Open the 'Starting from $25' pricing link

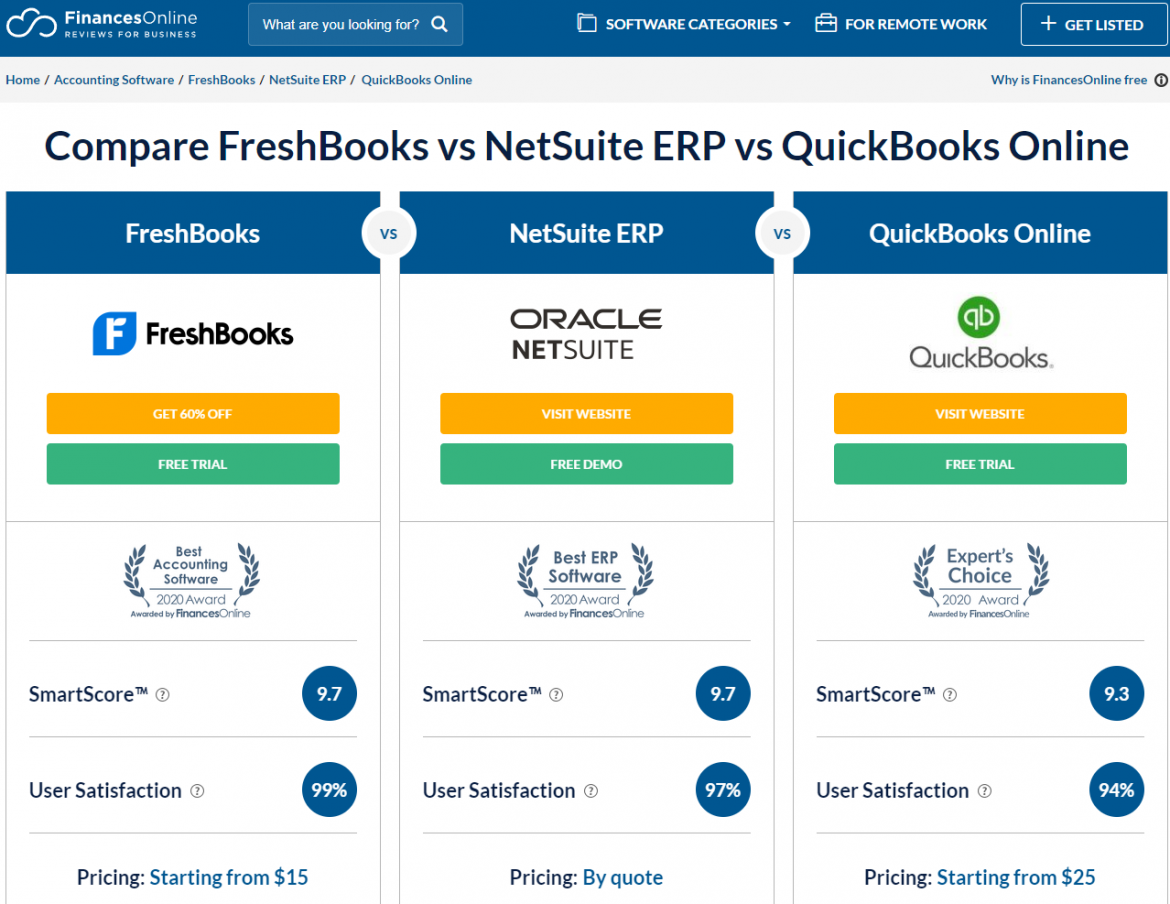pyautogui.click(x=1016, y=877)
